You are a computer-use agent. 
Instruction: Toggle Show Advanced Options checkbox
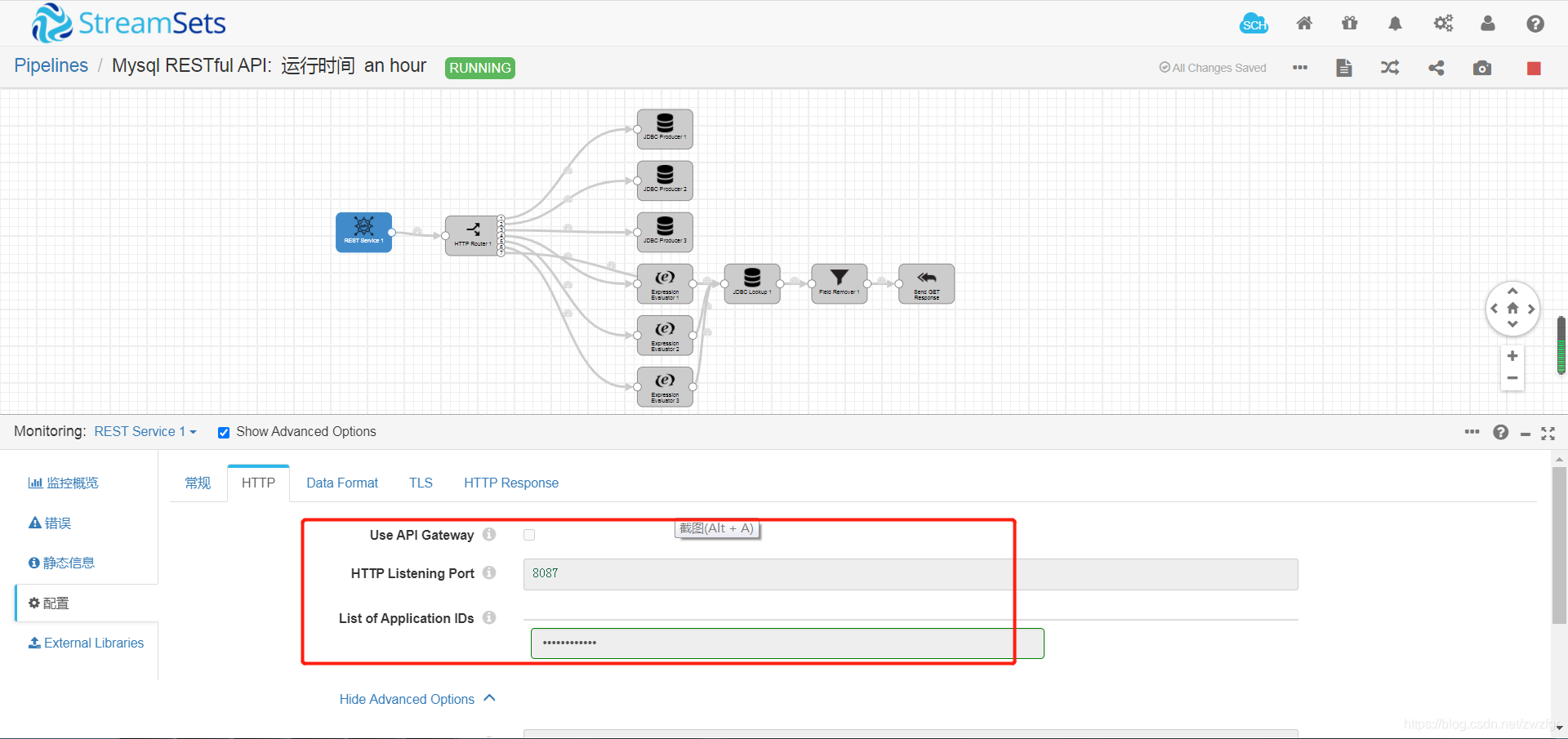223,432
